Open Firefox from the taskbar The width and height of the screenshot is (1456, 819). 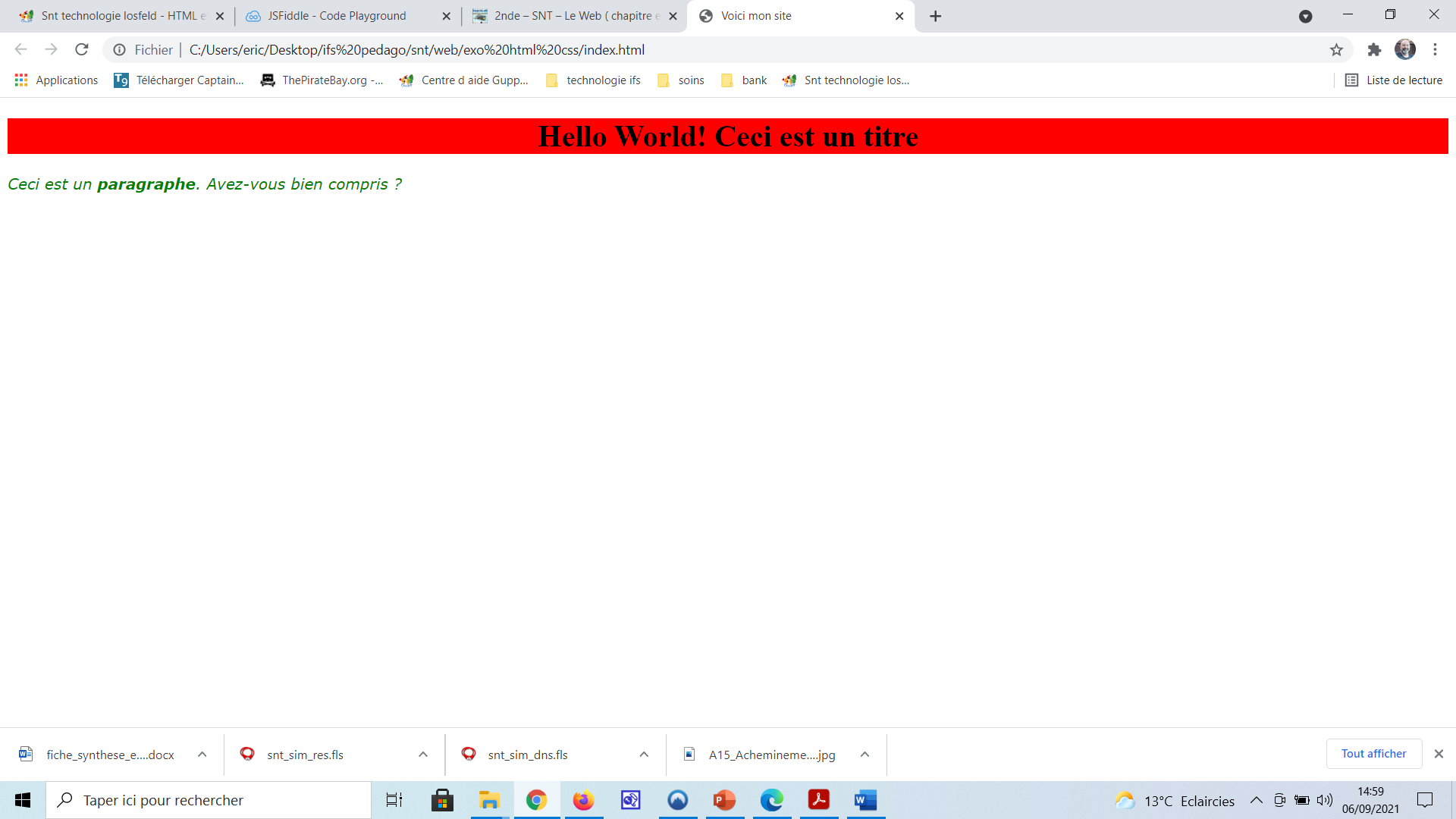pos(583,800)
